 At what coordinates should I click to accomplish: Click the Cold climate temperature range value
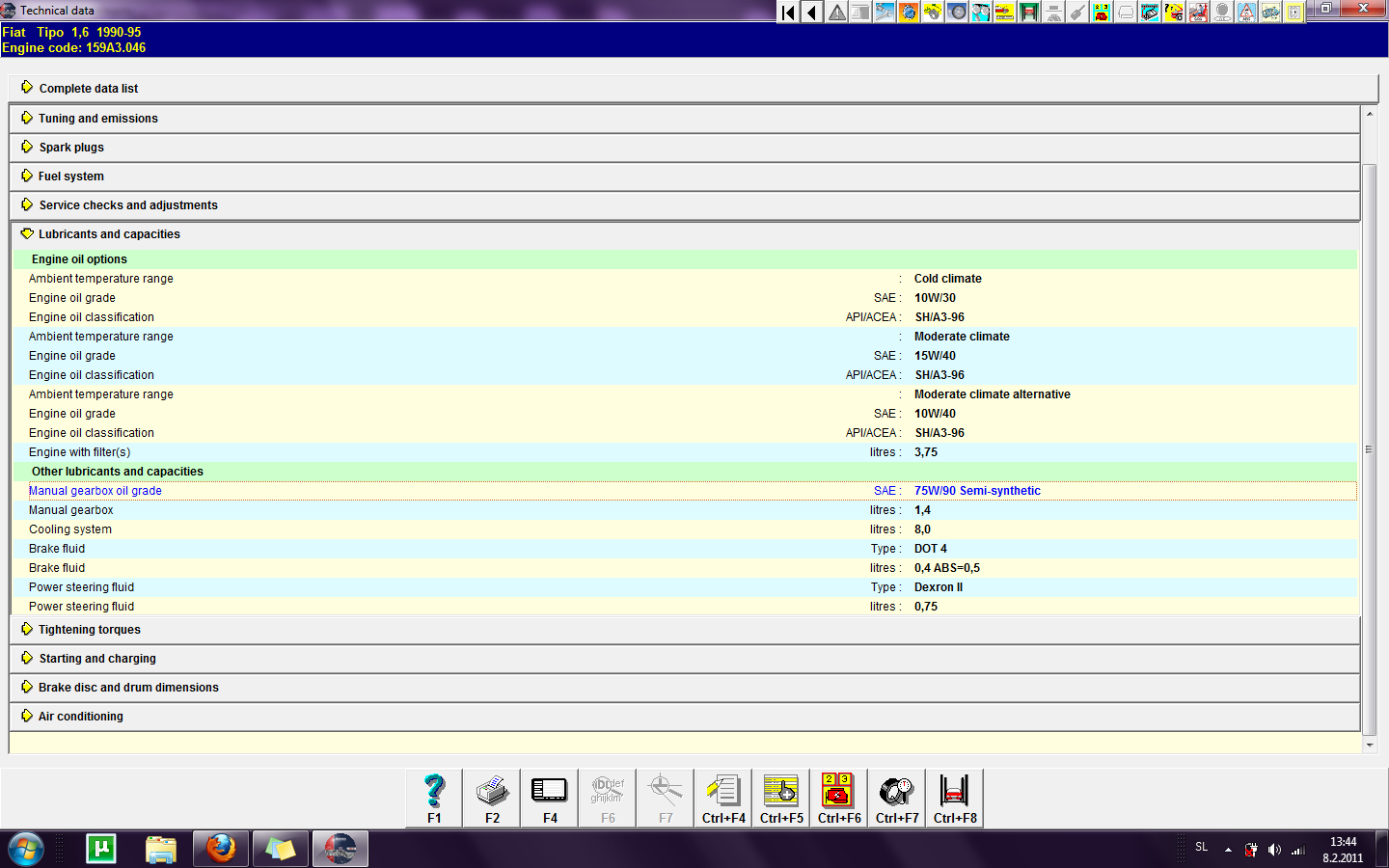point(948,279)
